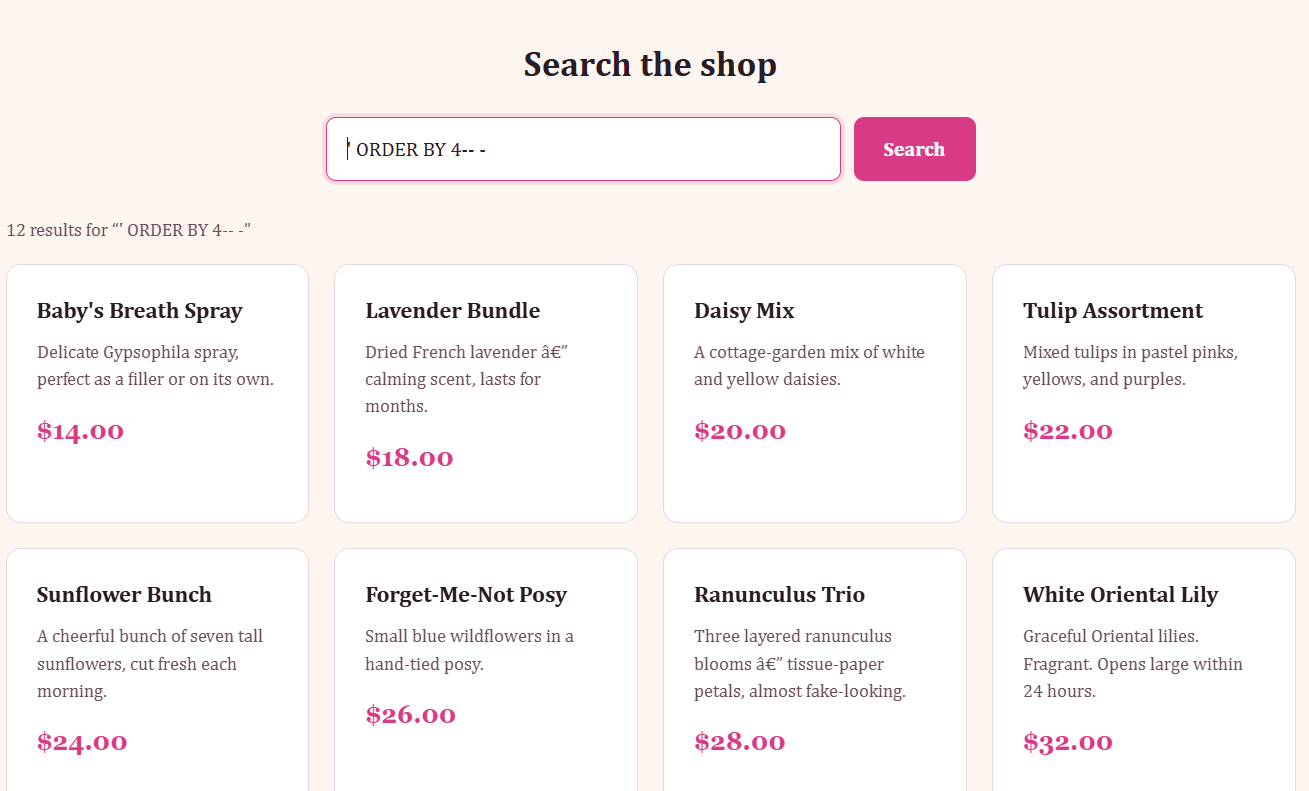Click the Daisy Mix description text

[x=808, y=366]
